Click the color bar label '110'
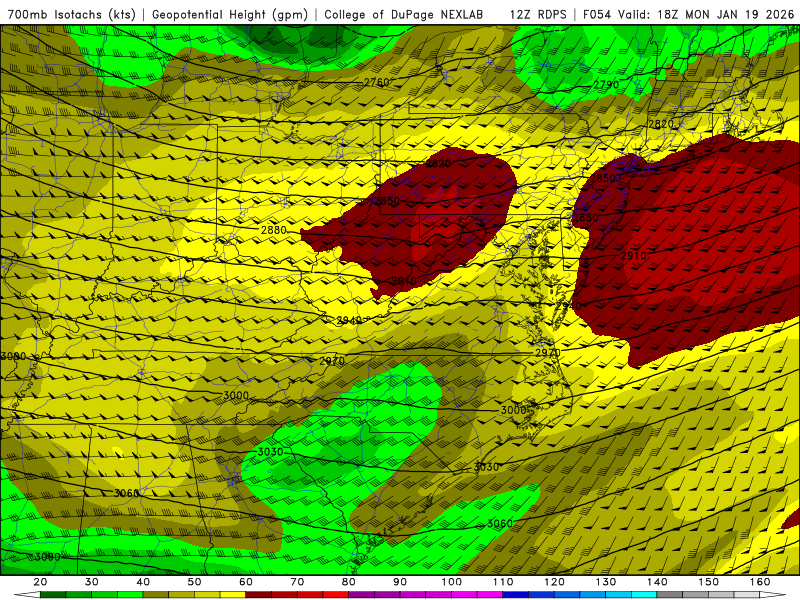Image resolution: width=800 pixels, height=600 pixels. pyautogui.click(x=503, y=582)
